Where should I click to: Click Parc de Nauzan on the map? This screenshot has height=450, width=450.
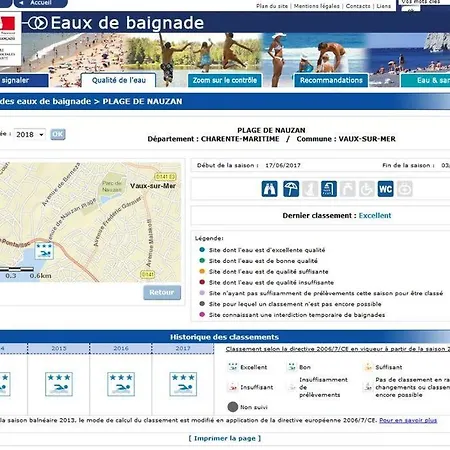click(x=112, y=186)
